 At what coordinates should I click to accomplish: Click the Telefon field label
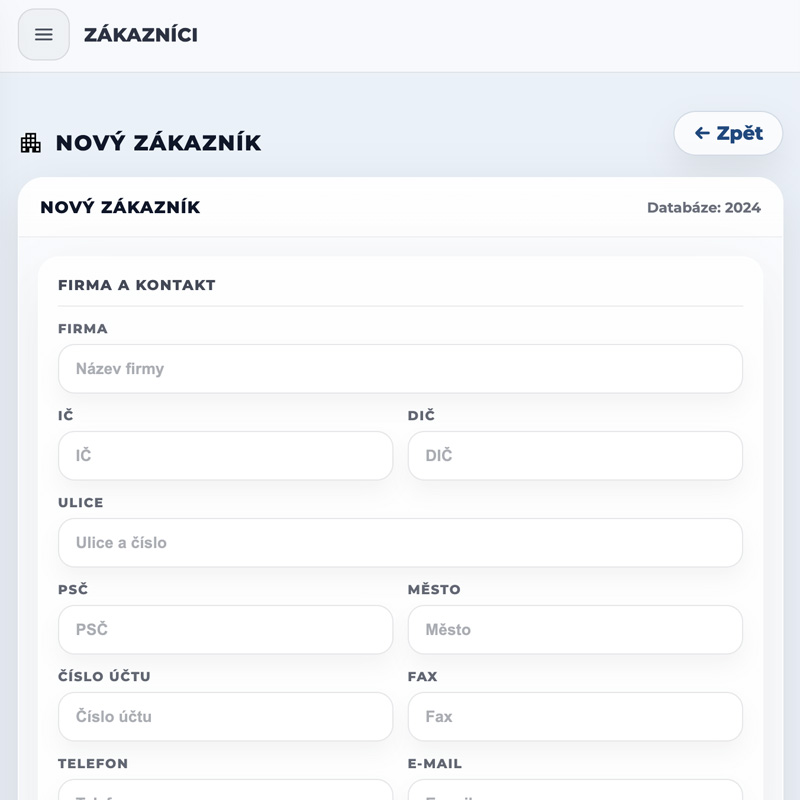click(93, 763)
